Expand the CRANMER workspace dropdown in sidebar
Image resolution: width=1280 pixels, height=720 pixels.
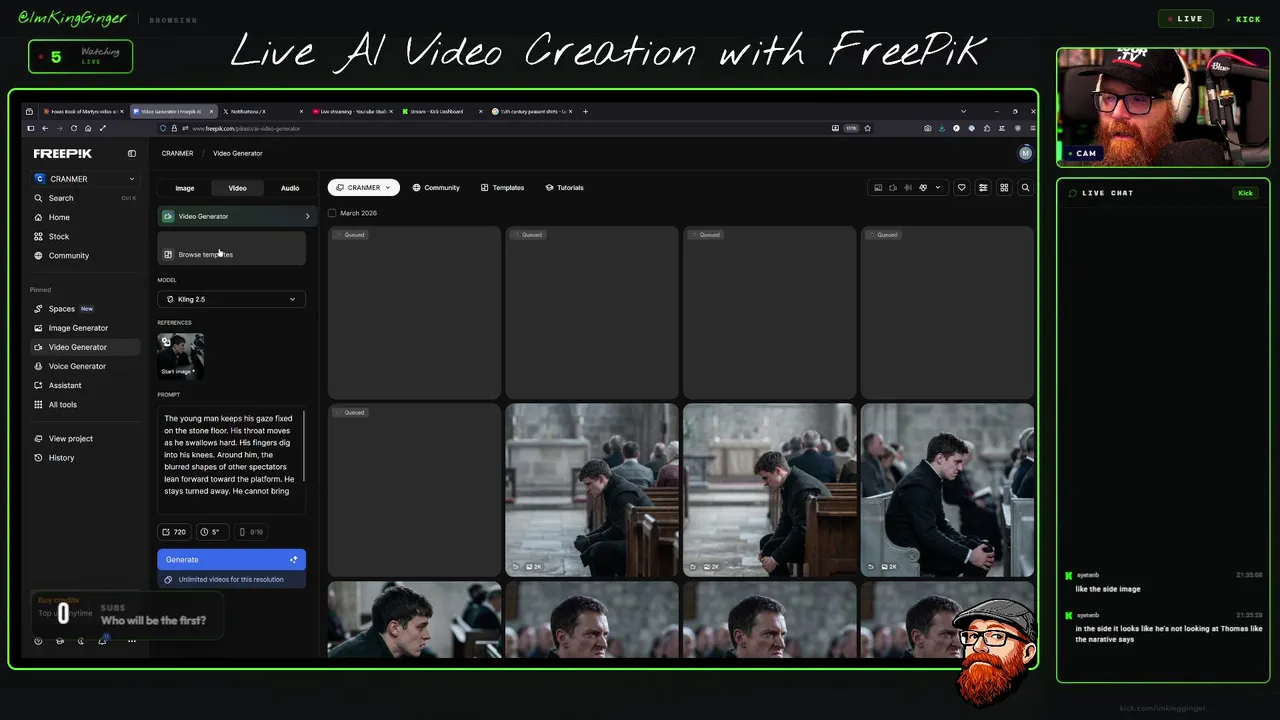tap(84, 179)
